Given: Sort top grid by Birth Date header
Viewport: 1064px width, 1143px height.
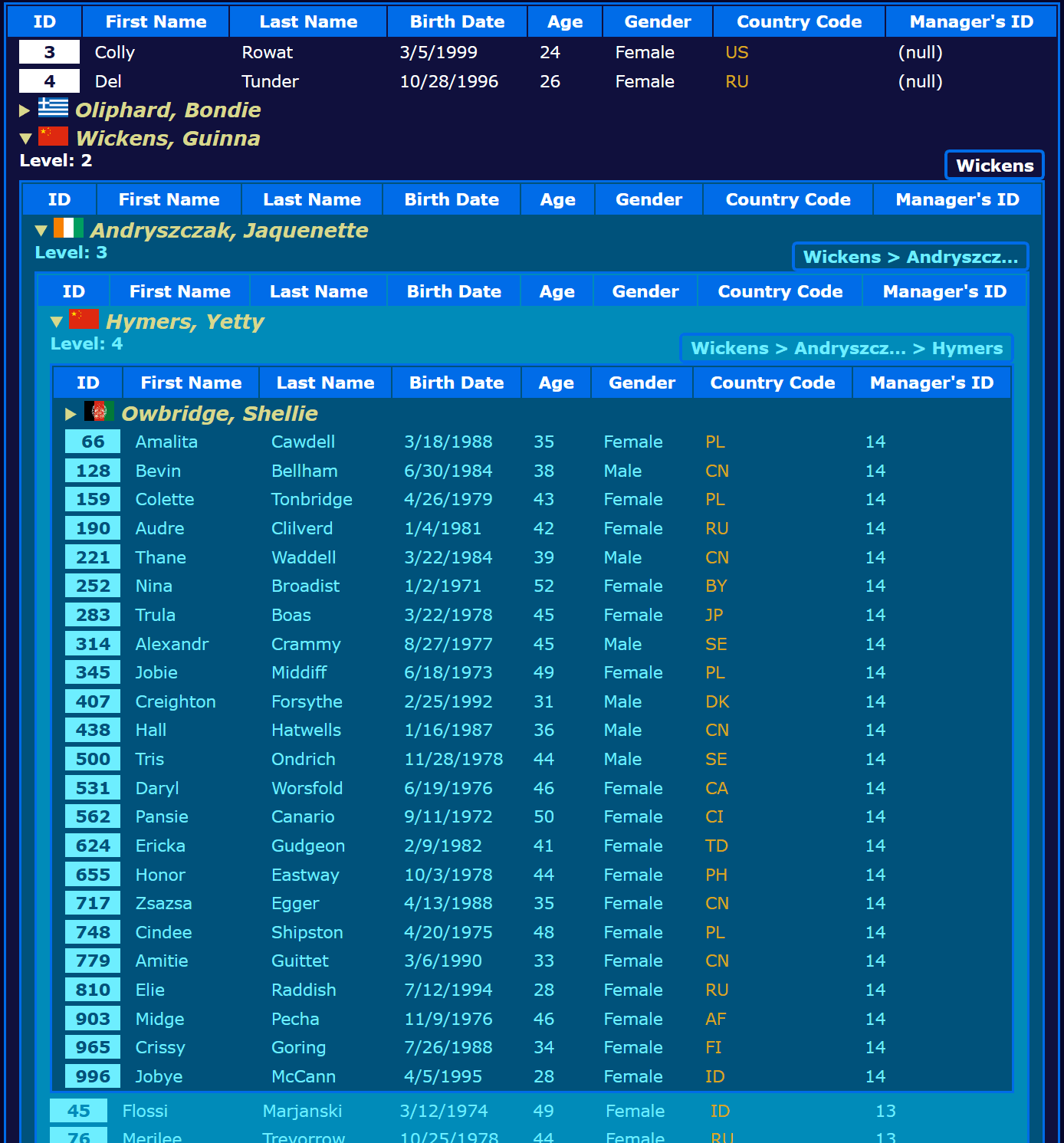Looking at the screenshot, I should pos(457,21).
